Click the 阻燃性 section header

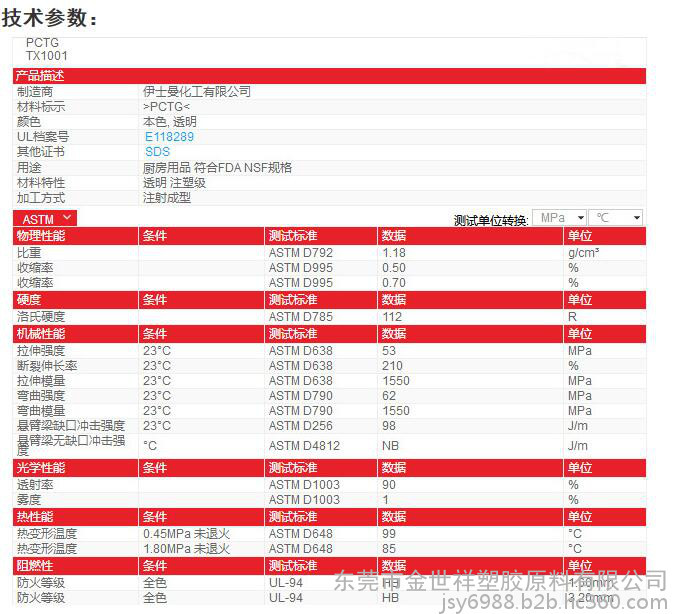pos(34,566)
